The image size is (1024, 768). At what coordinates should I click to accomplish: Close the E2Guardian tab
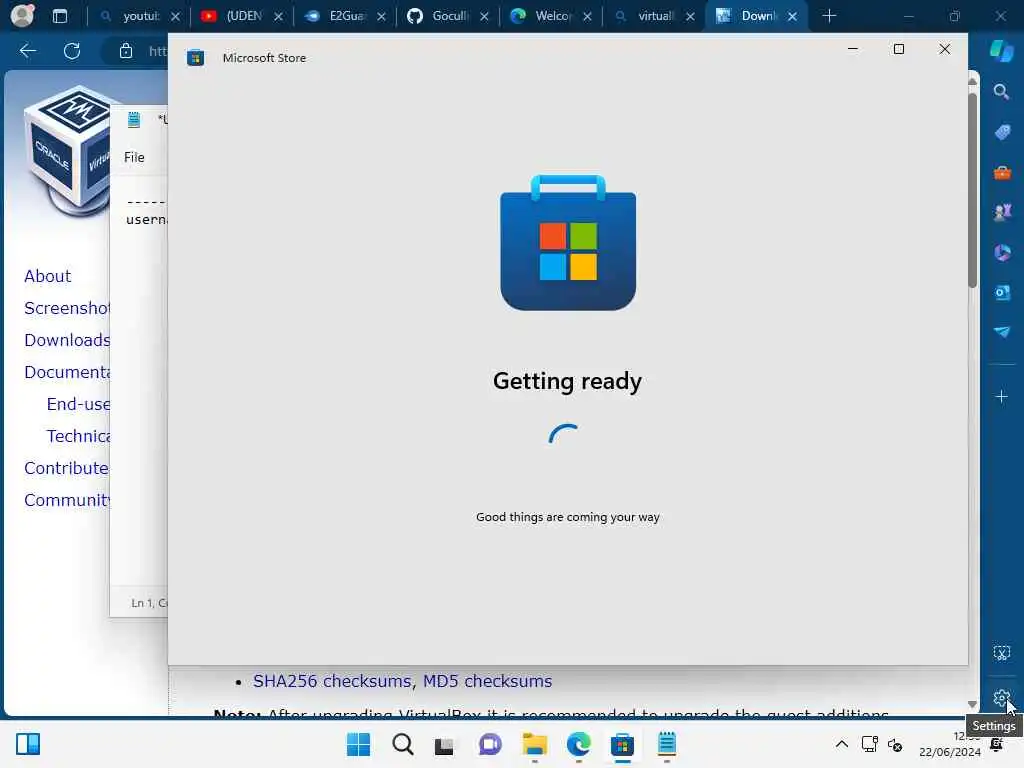[x=381, y=16]
